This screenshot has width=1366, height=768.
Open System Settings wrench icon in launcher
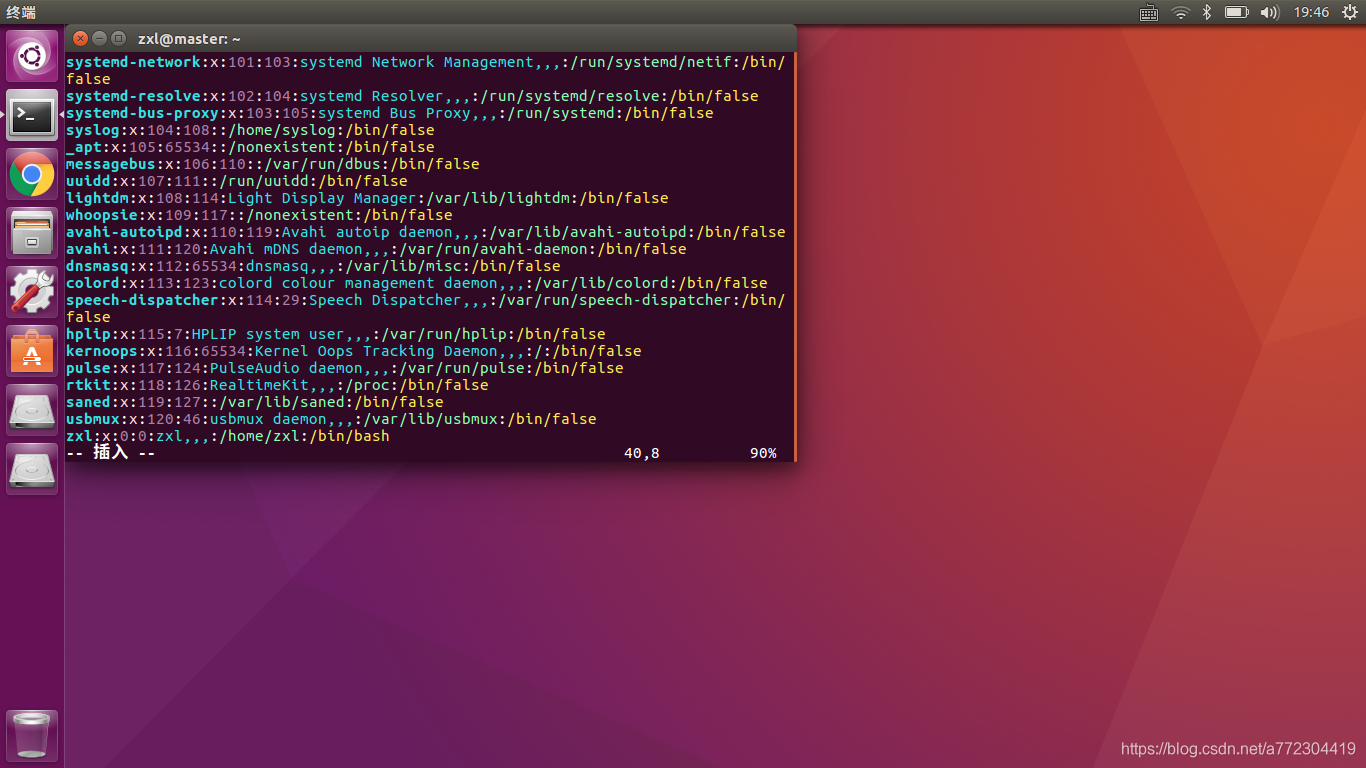31,293
